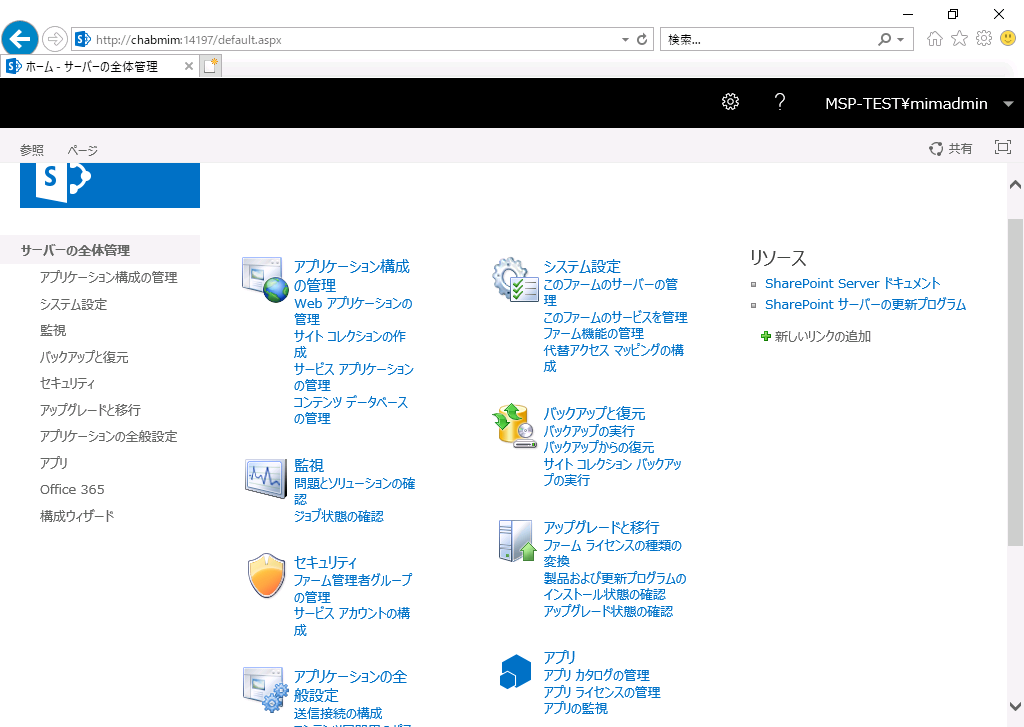Click the バックアップと復元 disk icon
The width and height of the screenshot is (1024, 727).
pyautogui.click(x=515, y=425)
